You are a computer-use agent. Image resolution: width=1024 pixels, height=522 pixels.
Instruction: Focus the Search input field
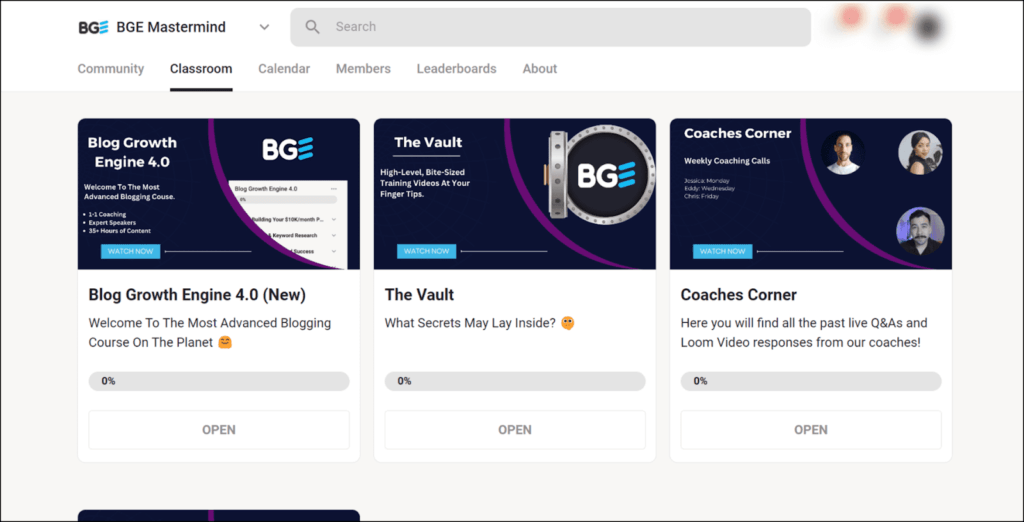point(560,28)
